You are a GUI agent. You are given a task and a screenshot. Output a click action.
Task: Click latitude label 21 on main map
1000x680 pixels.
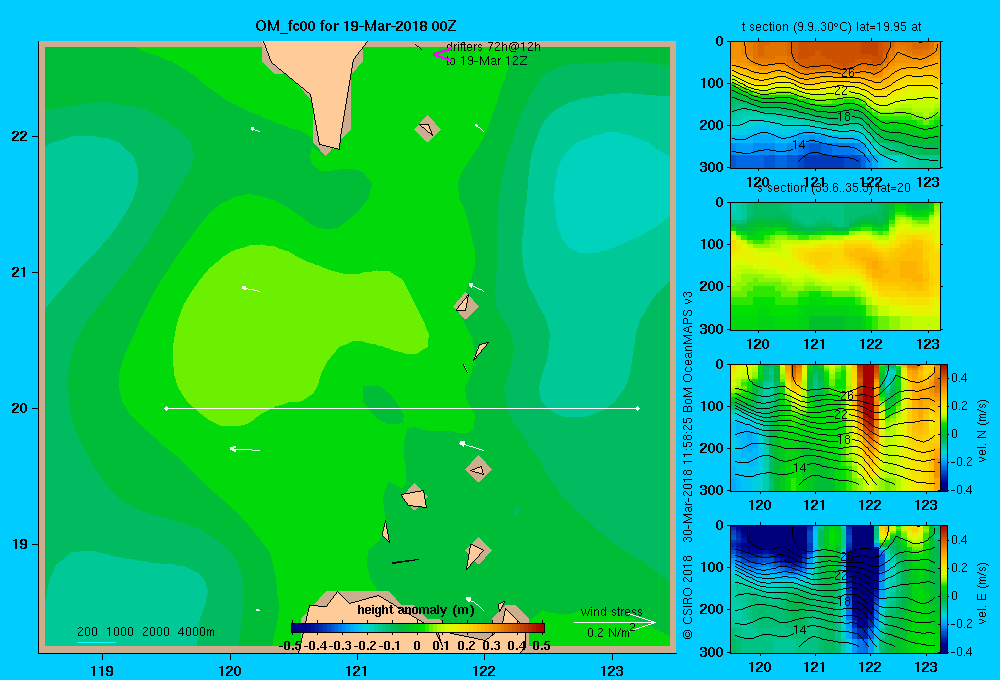(x=20, y=272)
